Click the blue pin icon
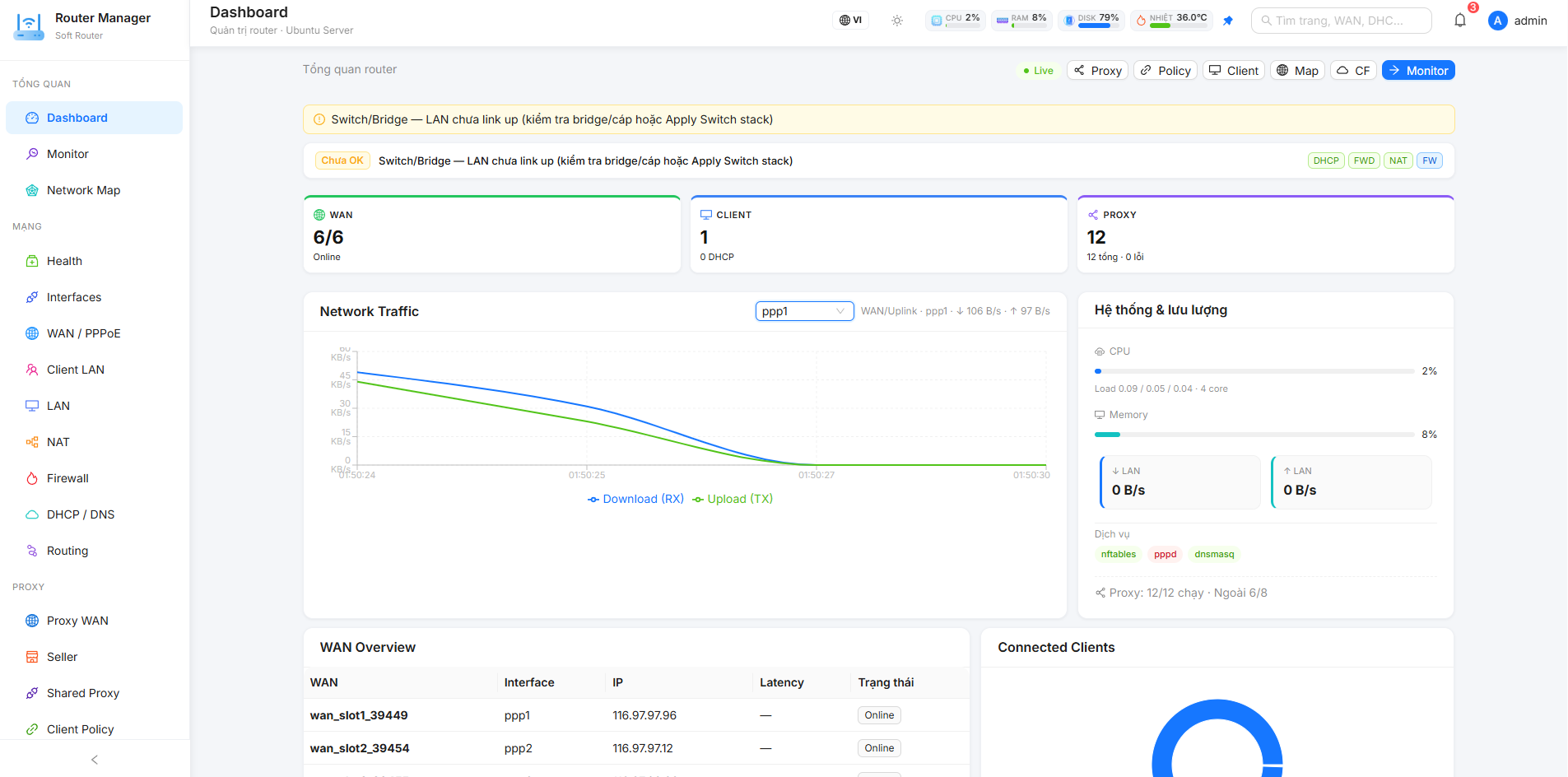This screenshot has height=777, width=1568. [1228, 21]
